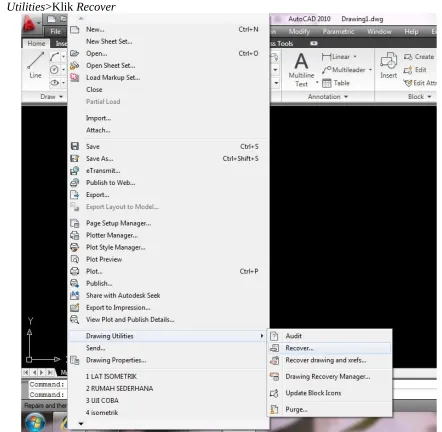The image size is (442, 432).
Task: Click the Open folder icon
Action: point(75,53)
